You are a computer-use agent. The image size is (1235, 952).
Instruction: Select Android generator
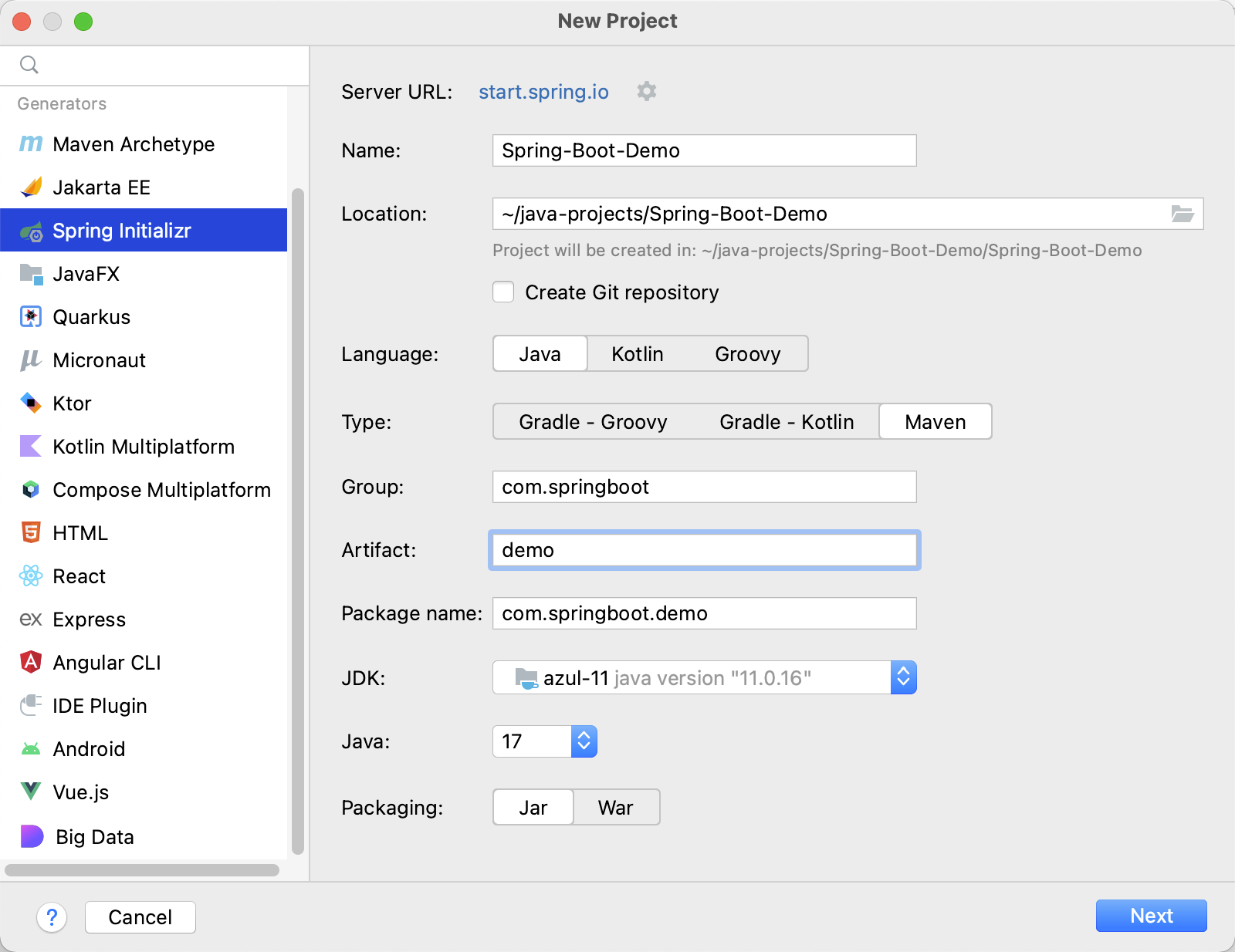pyautogui.click(x=144, y=749)
